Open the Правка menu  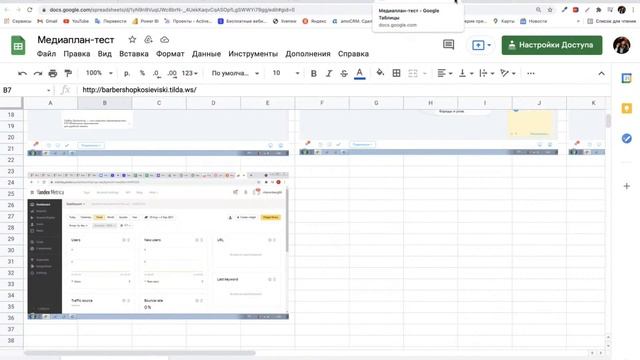click(77, 54)
